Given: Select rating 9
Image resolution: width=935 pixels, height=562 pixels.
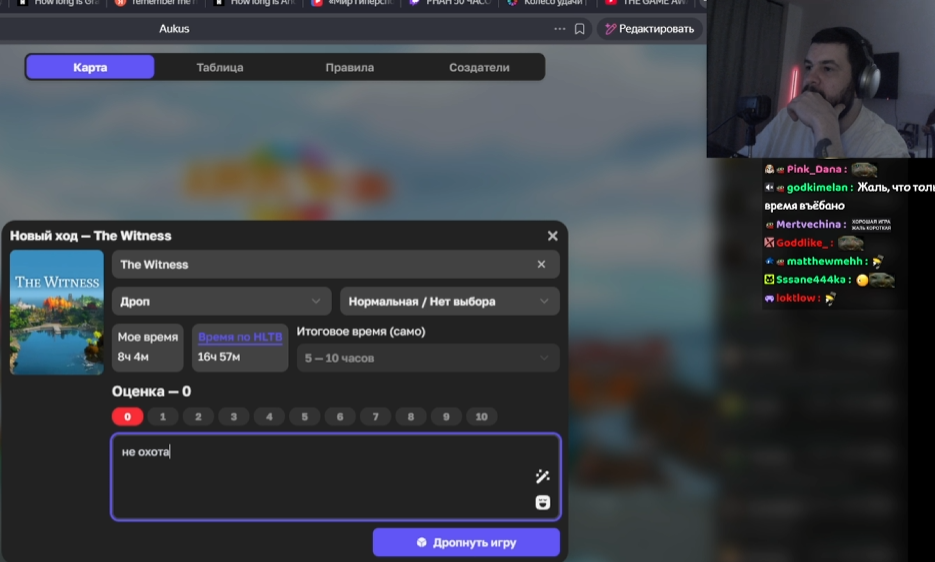Looking at the screenshot, I should click(x=446, y=416).
